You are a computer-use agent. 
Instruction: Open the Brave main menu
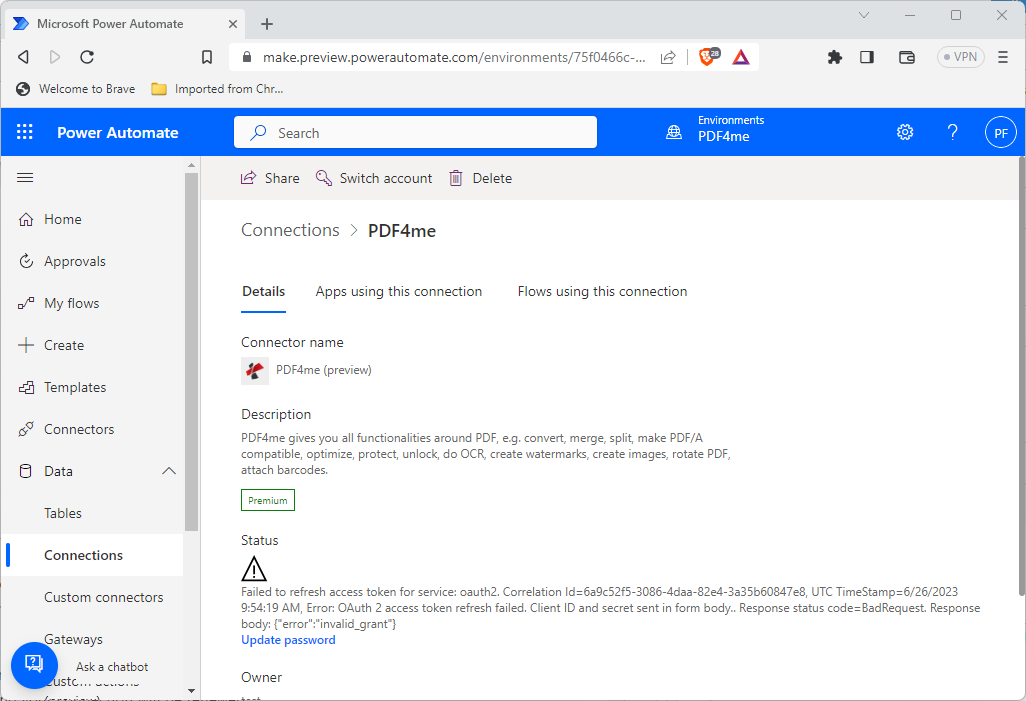1003,57
